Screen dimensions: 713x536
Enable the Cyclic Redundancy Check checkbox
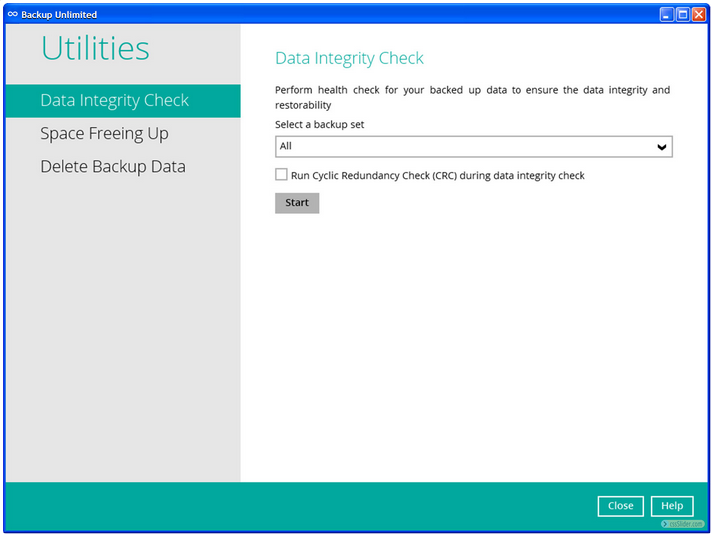[281, 175]
